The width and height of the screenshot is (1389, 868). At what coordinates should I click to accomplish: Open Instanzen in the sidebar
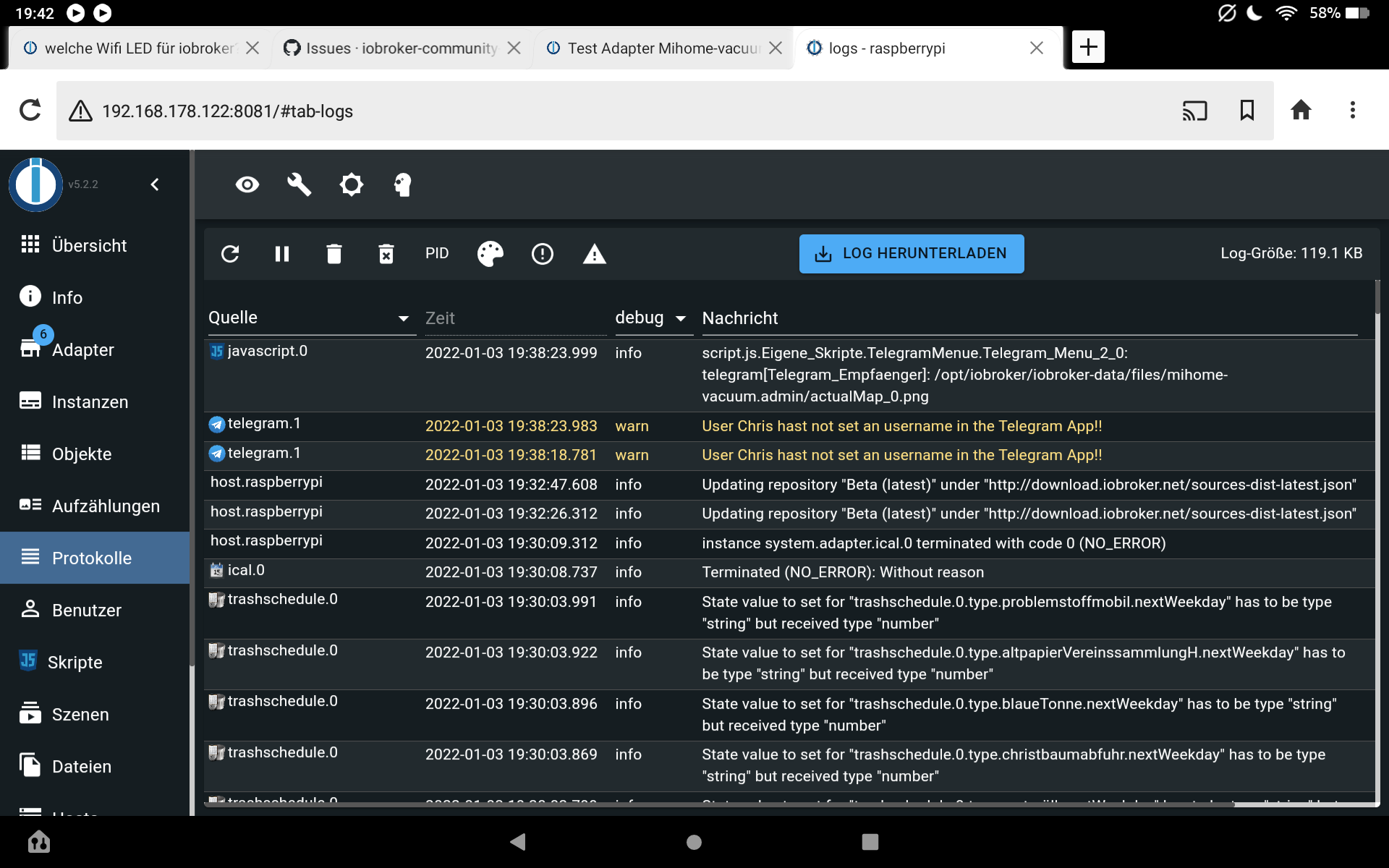(x=95, y=401)
